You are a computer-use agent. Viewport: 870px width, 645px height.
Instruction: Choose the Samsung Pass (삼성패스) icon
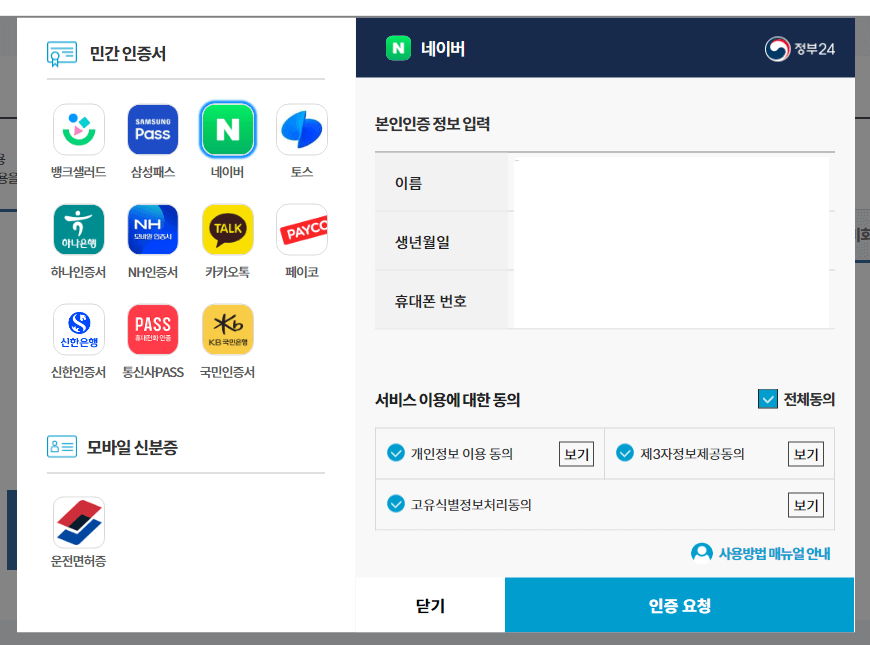(153, 129)
